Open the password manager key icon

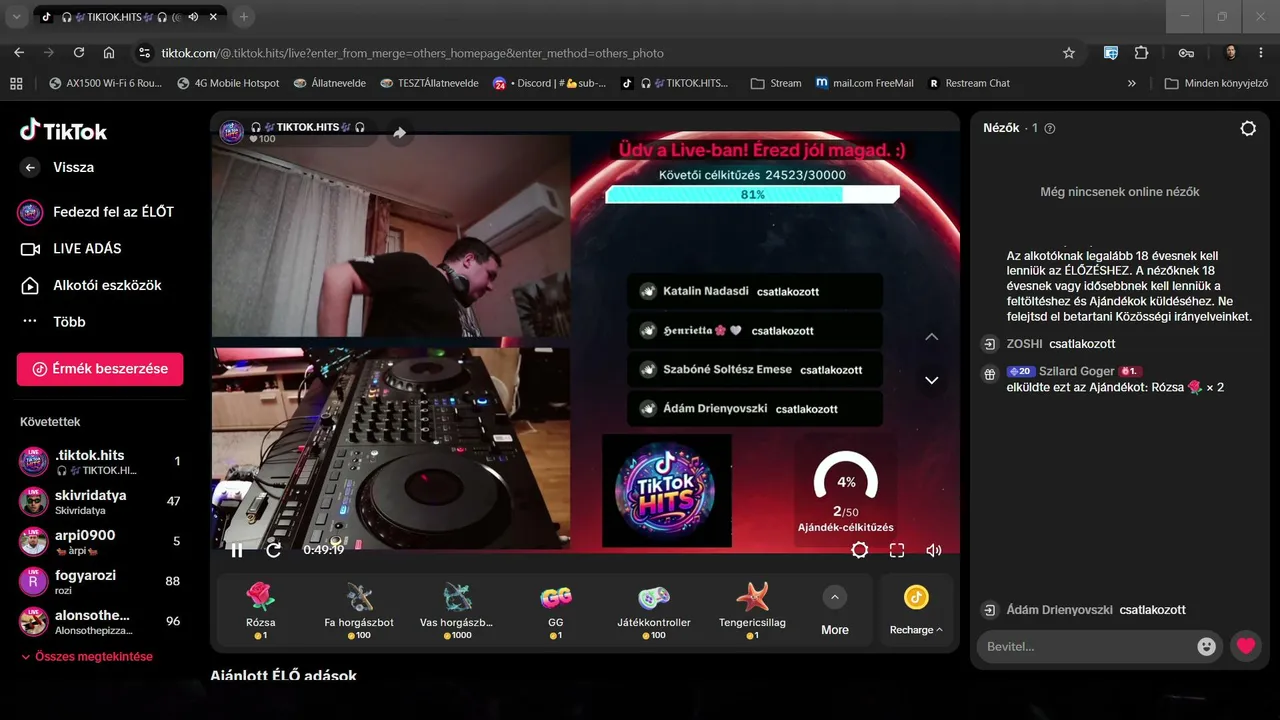point(1186,53)
